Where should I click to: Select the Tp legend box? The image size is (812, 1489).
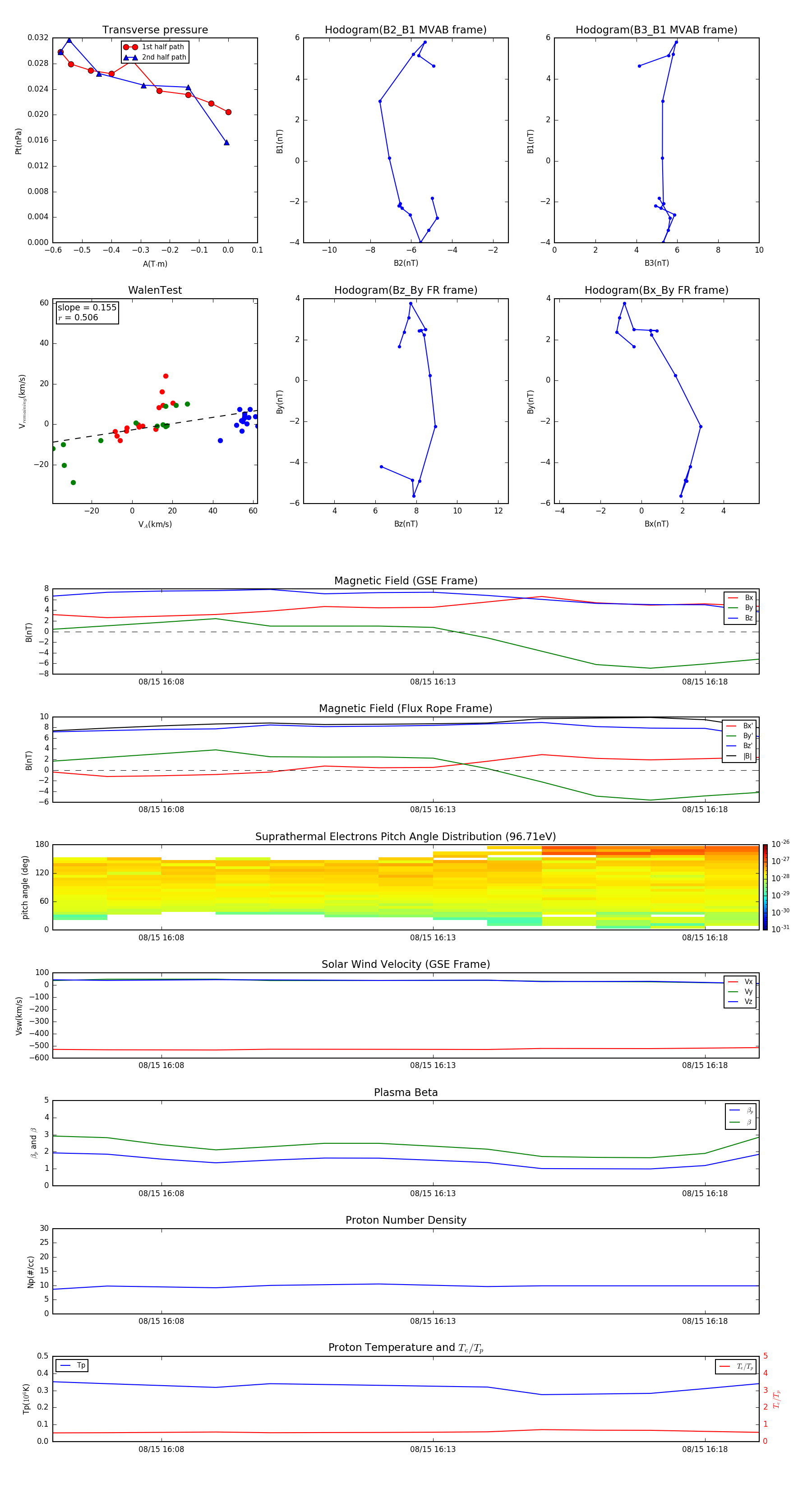coord(72,1366)
